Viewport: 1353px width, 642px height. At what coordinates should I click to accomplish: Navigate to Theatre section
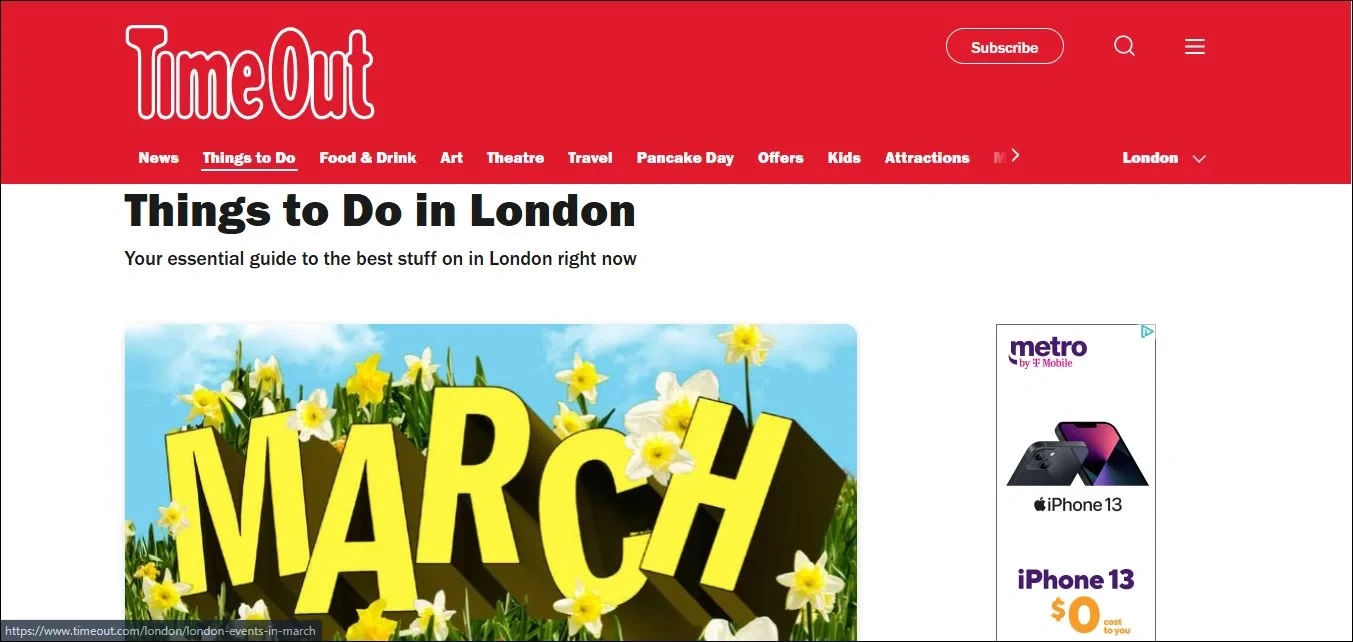click(x=515, y=158)
